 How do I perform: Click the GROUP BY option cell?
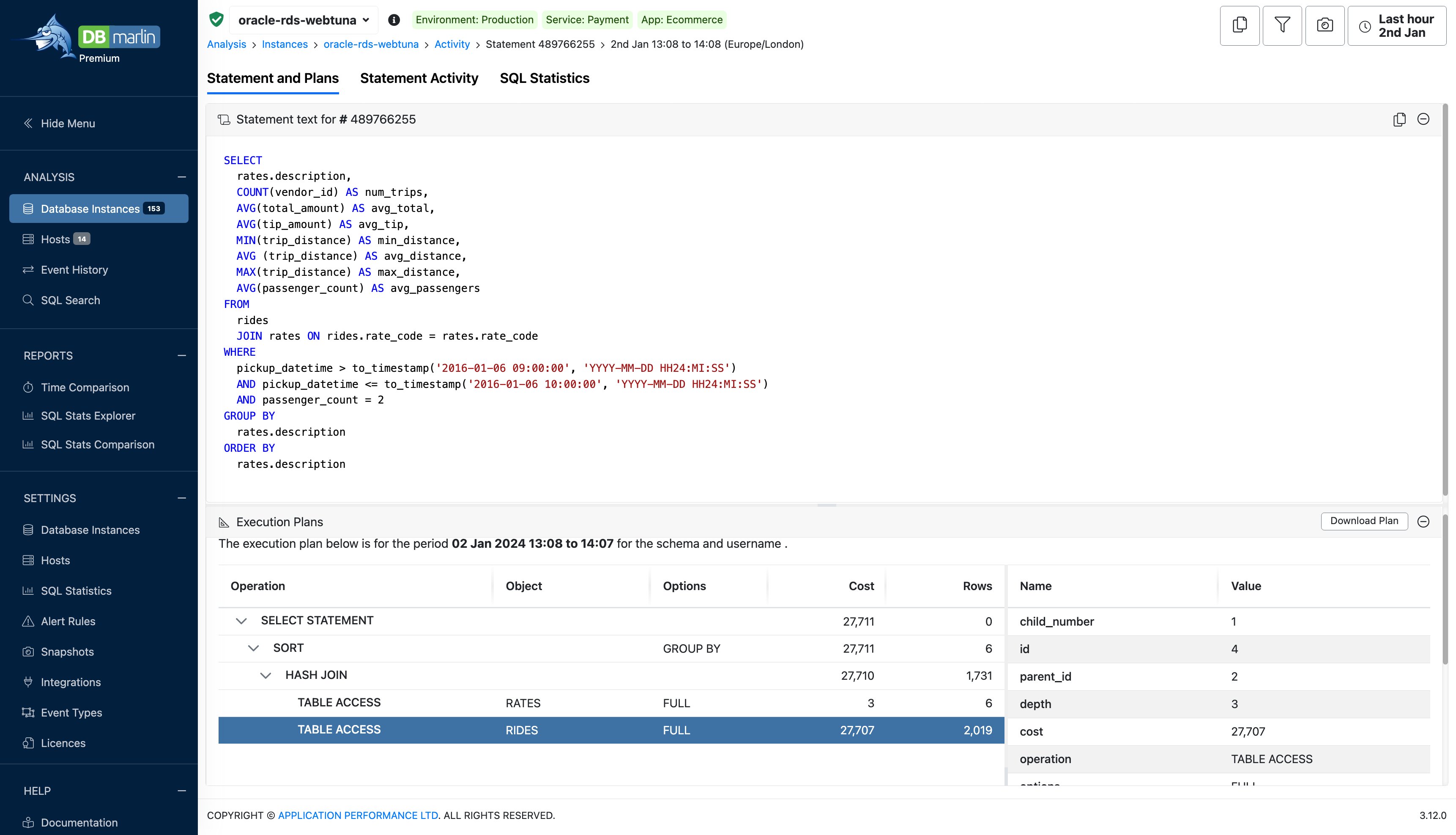pyautogui.click(x=691, y=648)
